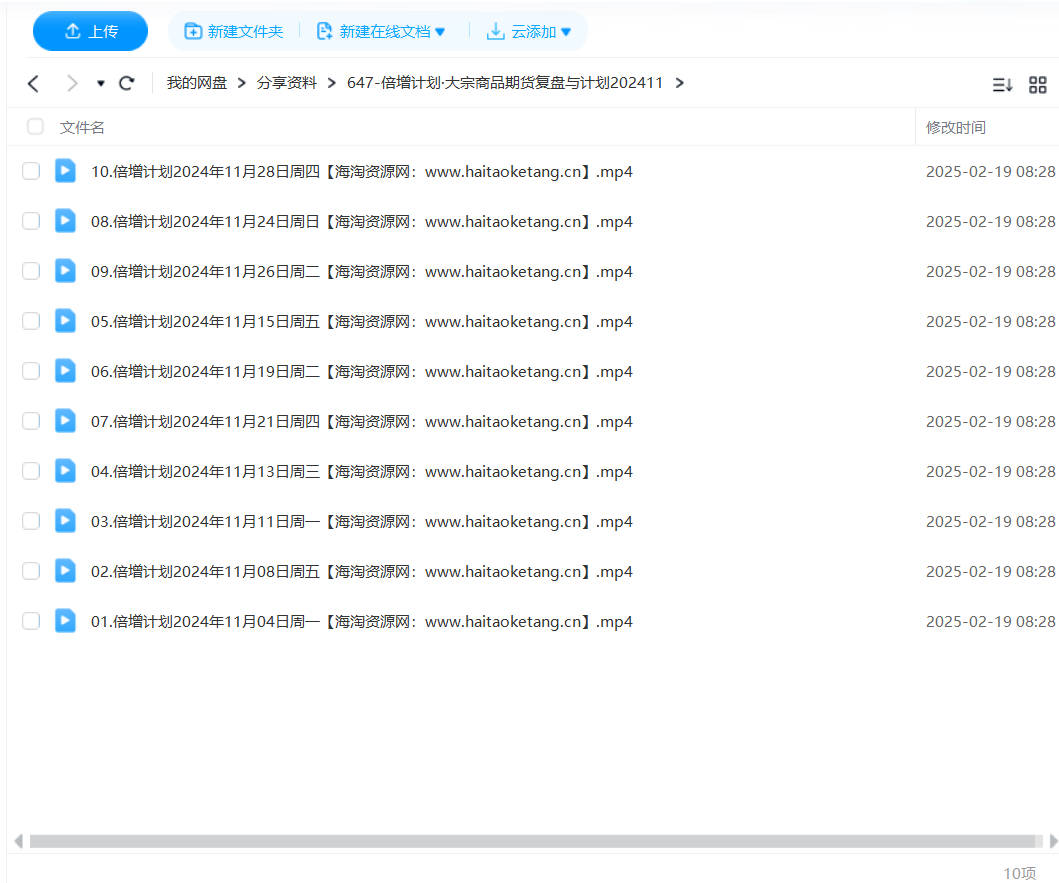The image size is (1059, 883).
Task: Check the box for file 09. 11月26日
Action: coord(31,271)
